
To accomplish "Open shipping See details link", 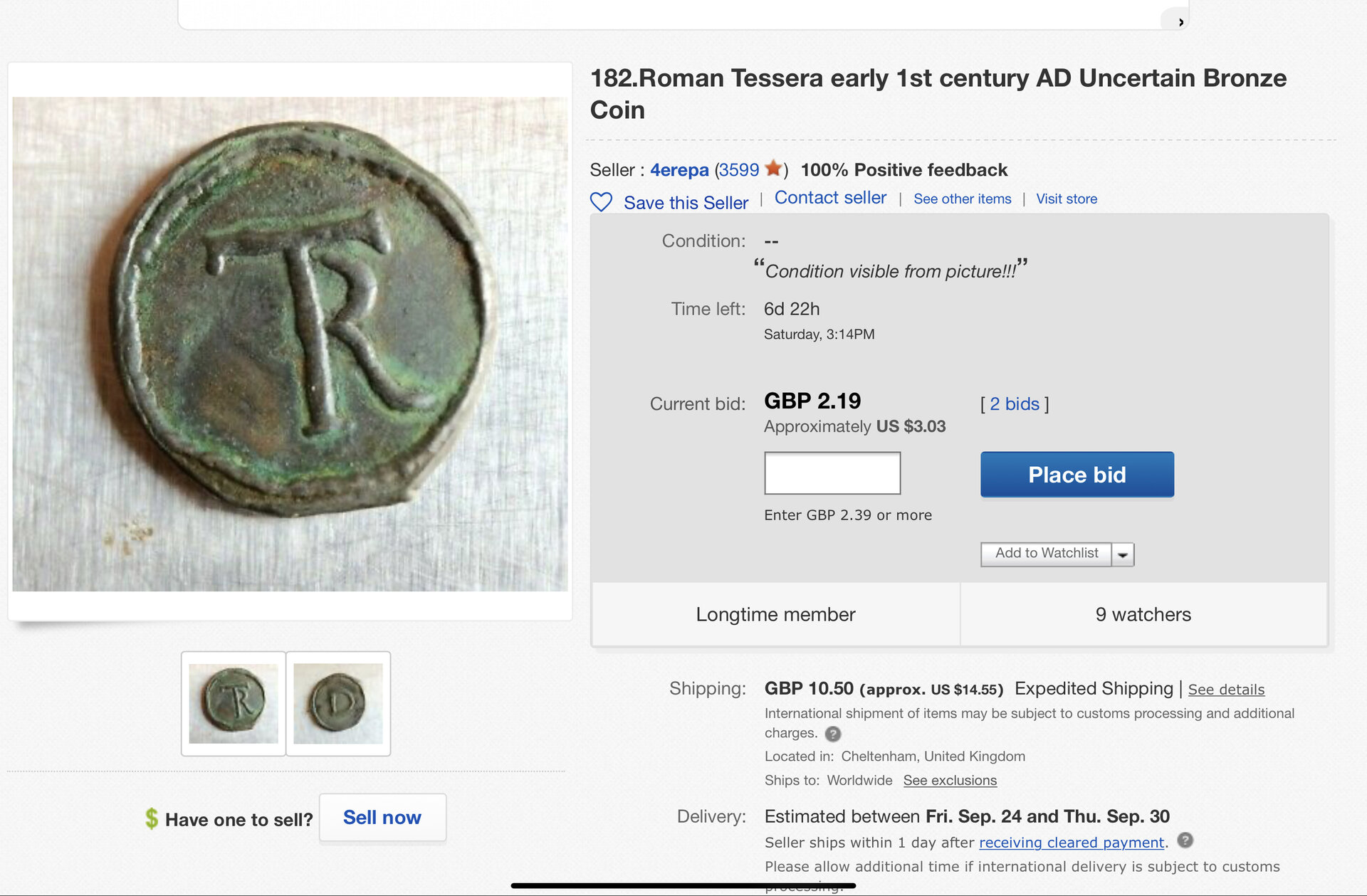I will (1226, 690).
